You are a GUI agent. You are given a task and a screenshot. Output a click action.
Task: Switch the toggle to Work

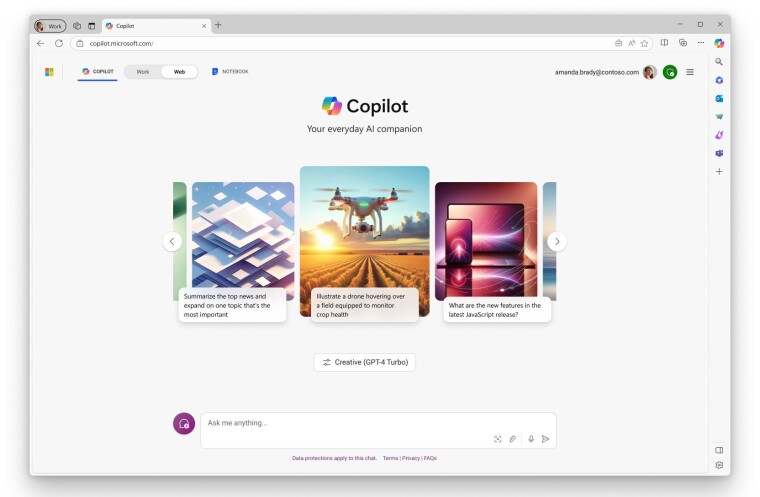click(x=142, y=72)
